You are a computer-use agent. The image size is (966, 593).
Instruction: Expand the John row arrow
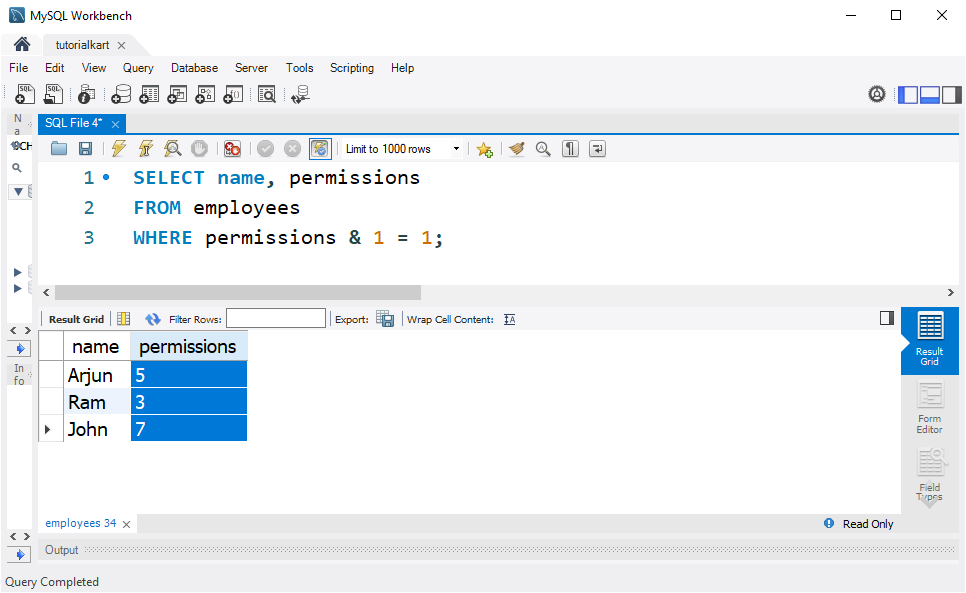(47, 429)
